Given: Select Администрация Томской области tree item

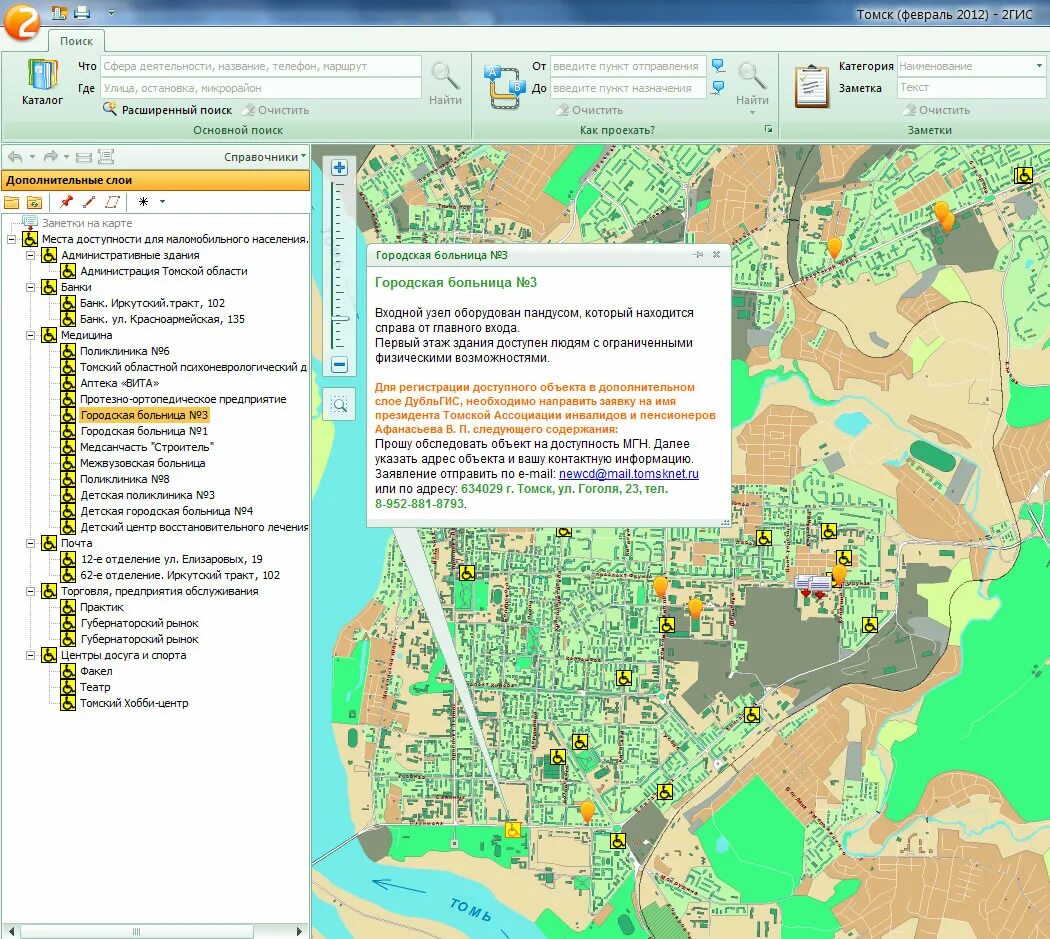Looking at the screenshot, I should [x=164, y=271].
